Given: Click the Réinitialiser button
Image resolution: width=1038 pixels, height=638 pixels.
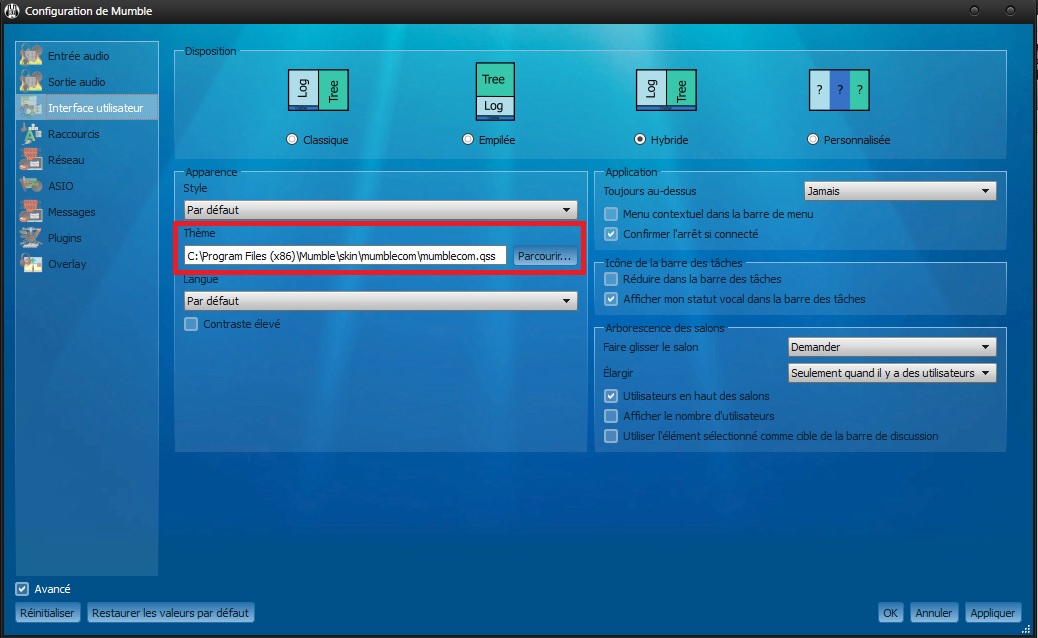Looking at the screenshot, I should pos(47,613).
